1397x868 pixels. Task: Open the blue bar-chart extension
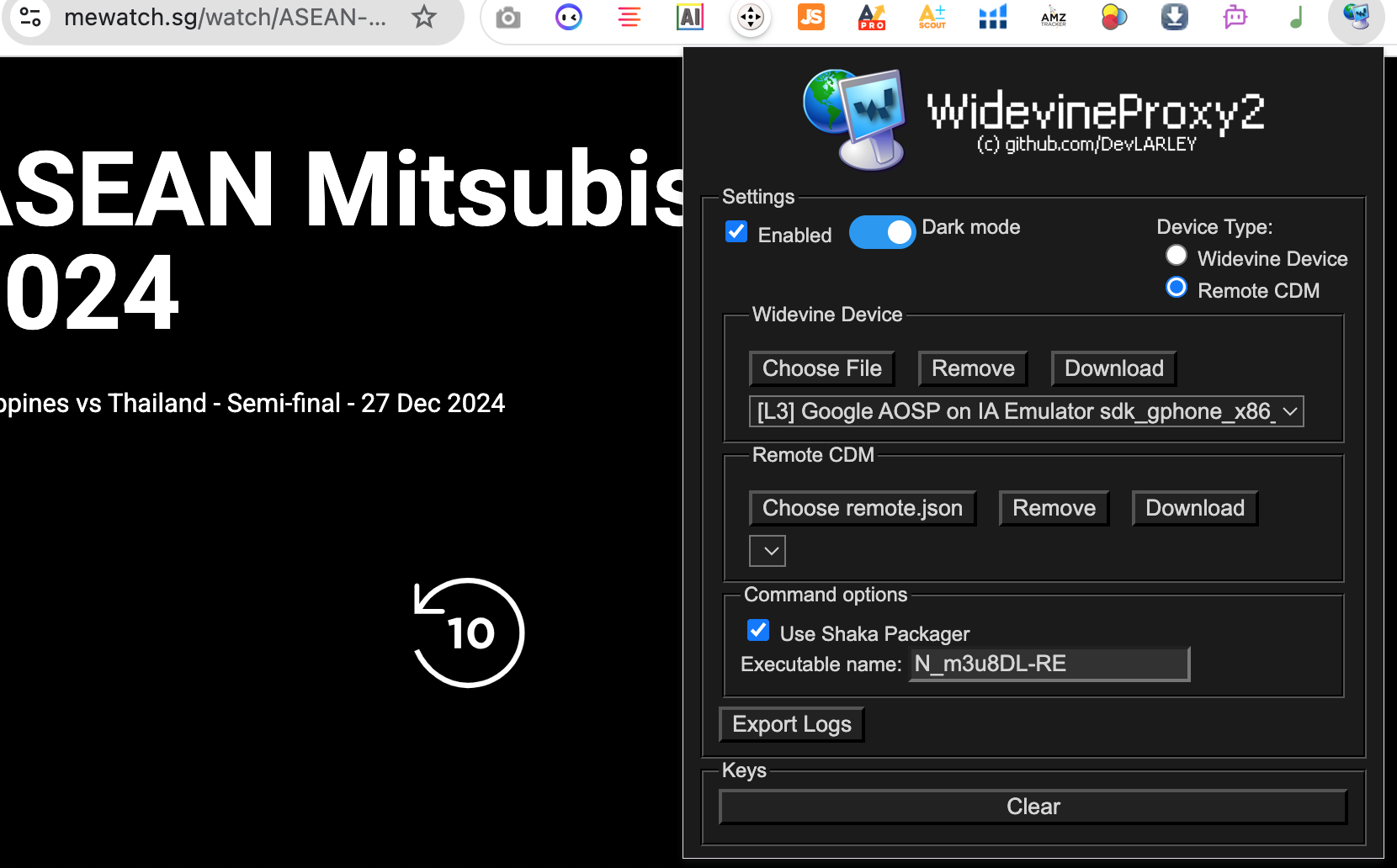click(993, 17)
